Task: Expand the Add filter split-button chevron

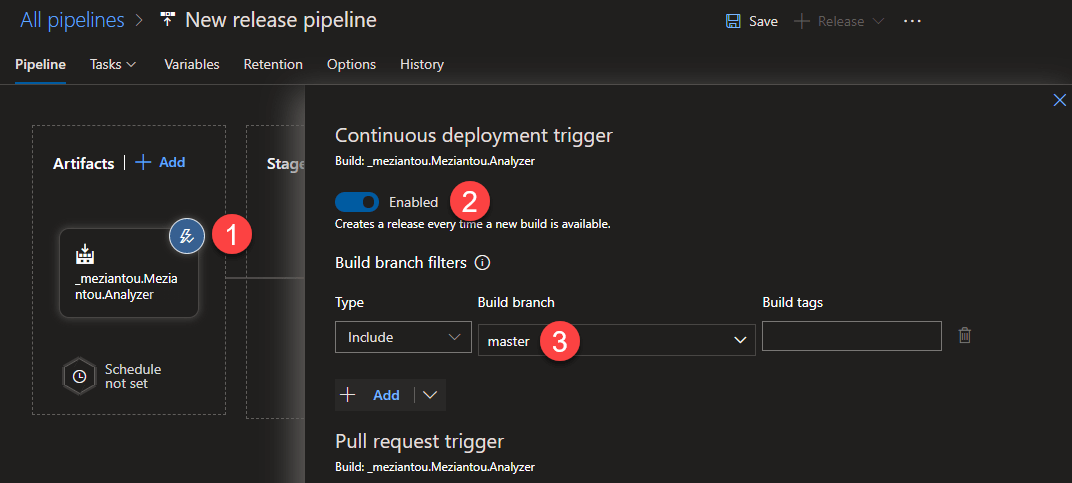Action: coord(430,395)
